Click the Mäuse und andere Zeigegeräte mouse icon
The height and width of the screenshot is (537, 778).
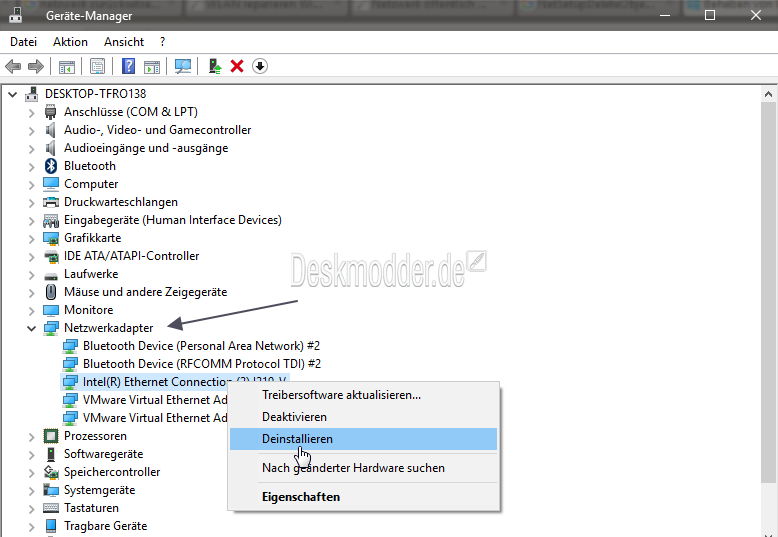click(51, 292)
